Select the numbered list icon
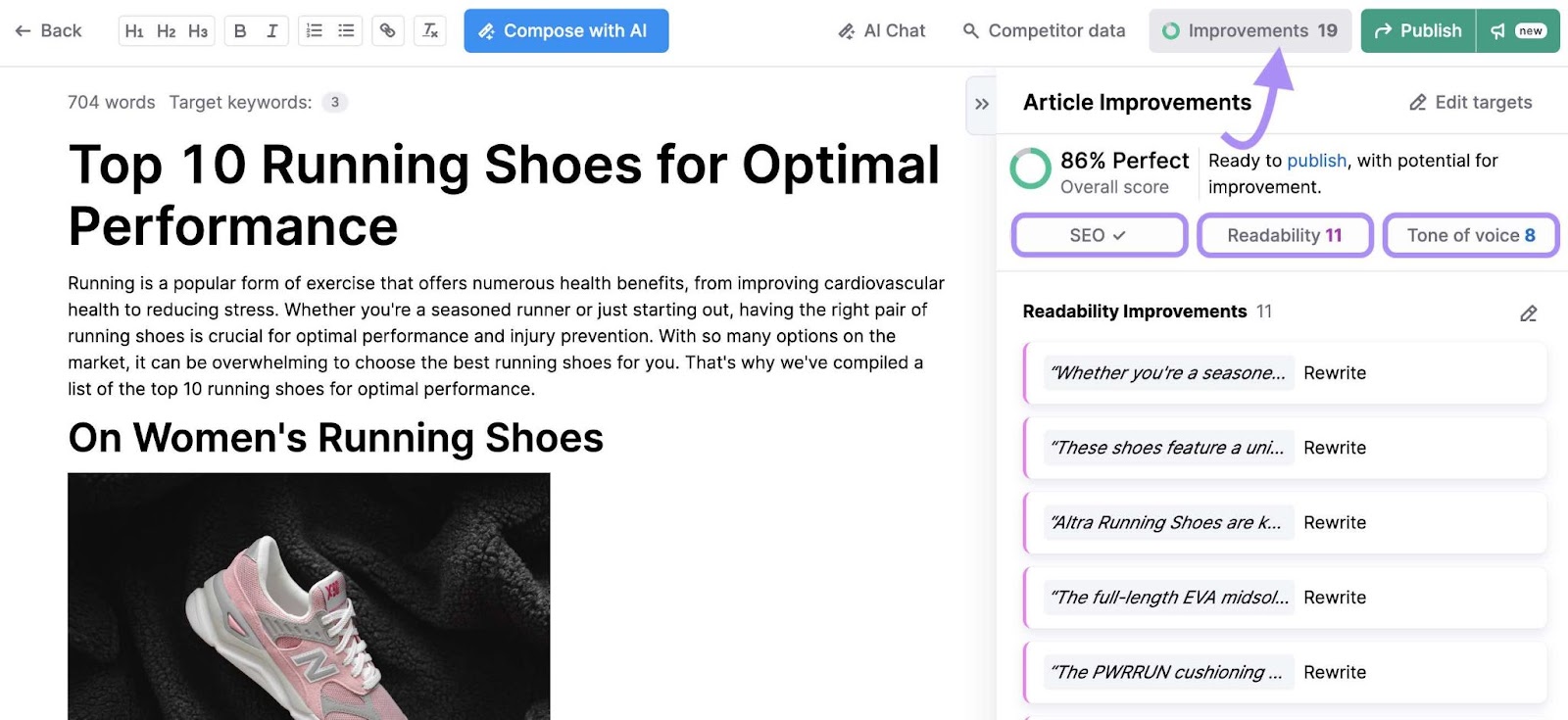 314,30
